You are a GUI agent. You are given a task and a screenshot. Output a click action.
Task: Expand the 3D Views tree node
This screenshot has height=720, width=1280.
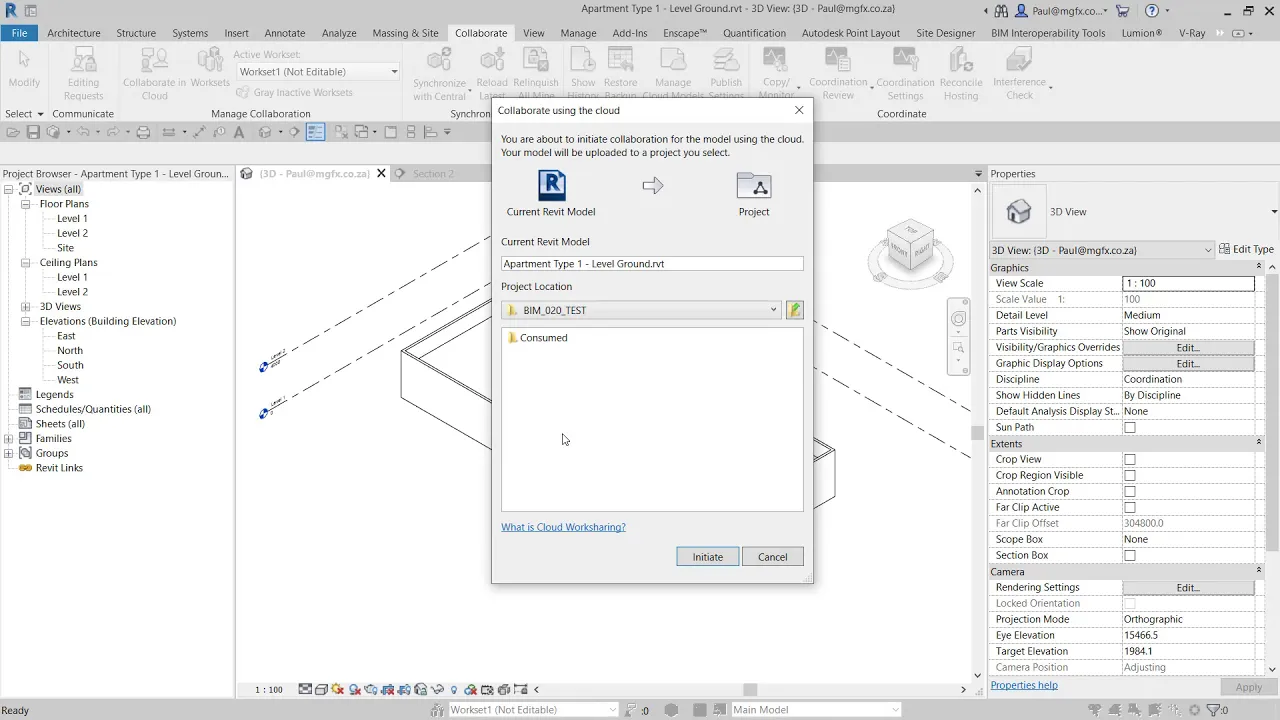pos(26,307)
